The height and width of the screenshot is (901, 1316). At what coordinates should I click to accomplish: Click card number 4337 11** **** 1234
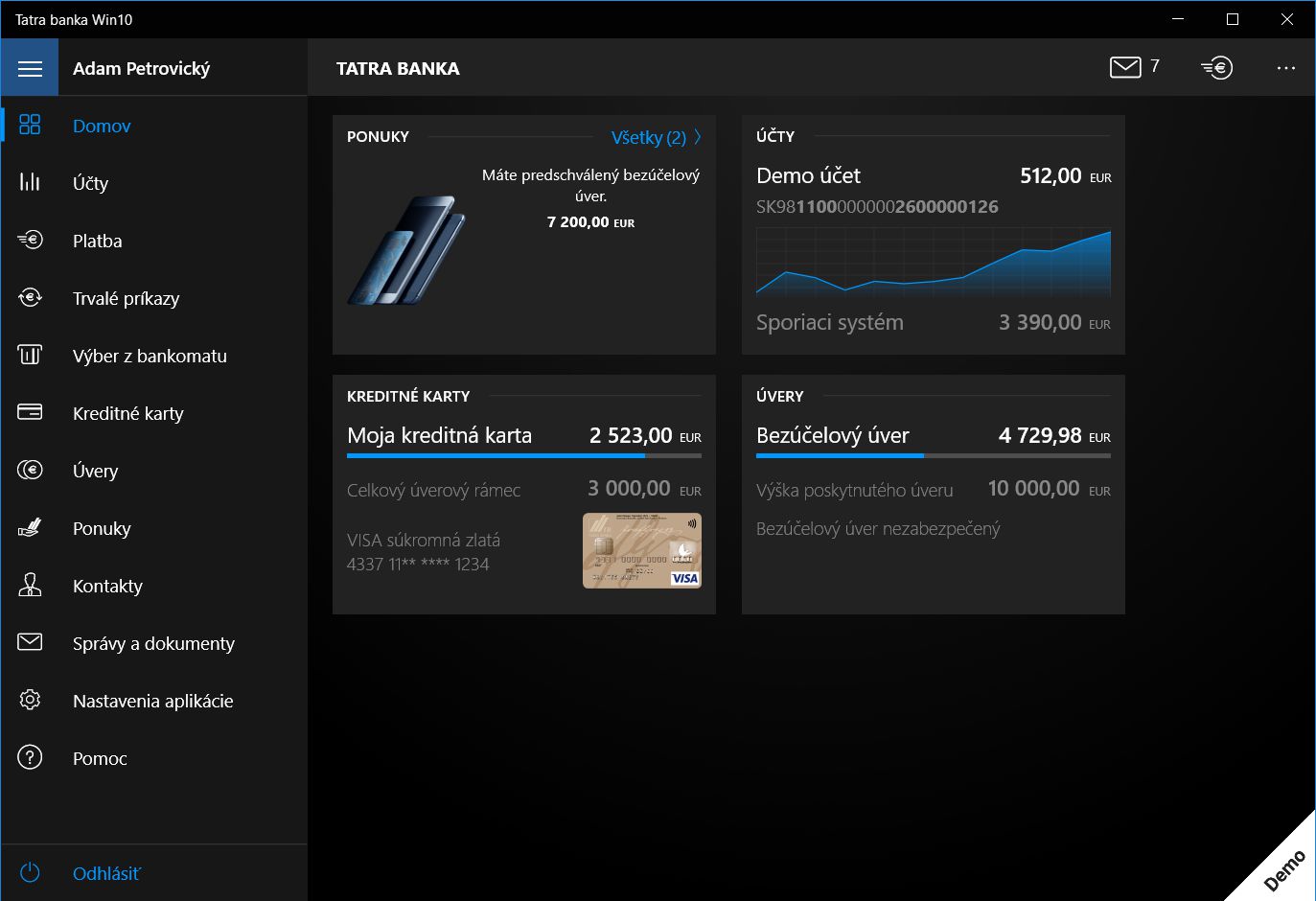[418, 564]
